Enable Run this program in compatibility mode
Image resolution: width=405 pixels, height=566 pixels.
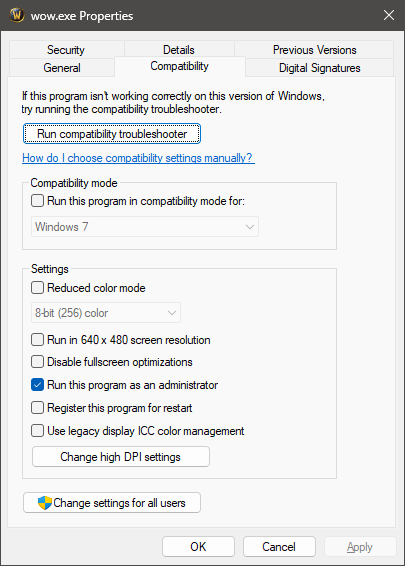pyautogui.click(x=38, y=201)
